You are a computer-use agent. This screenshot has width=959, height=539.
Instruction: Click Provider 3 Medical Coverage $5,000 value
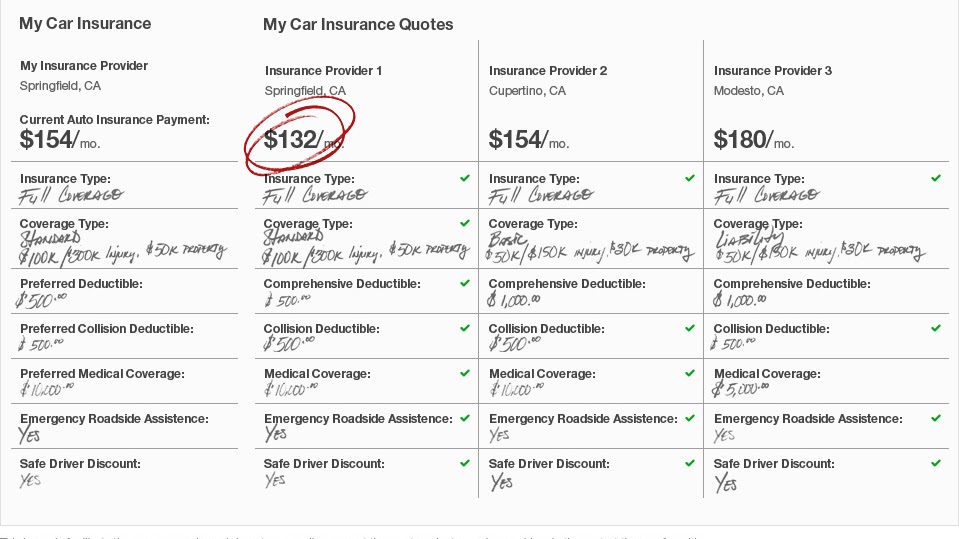741,388
